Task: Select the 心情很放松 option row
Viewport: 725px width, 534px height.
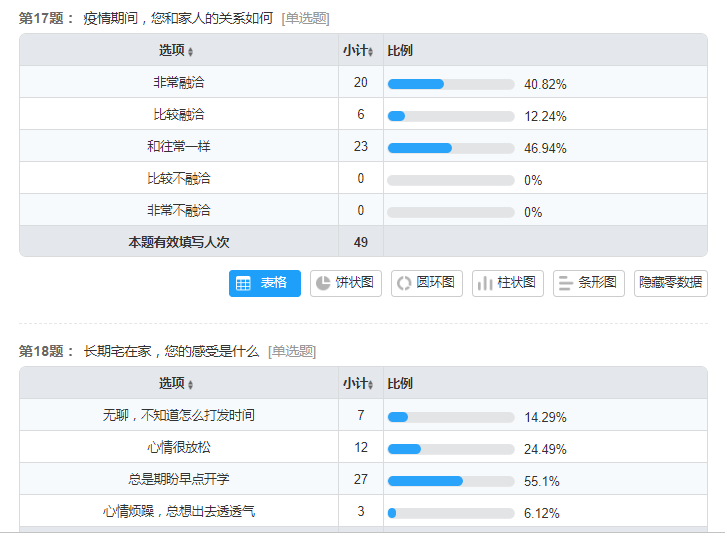Action: [179, 447]
